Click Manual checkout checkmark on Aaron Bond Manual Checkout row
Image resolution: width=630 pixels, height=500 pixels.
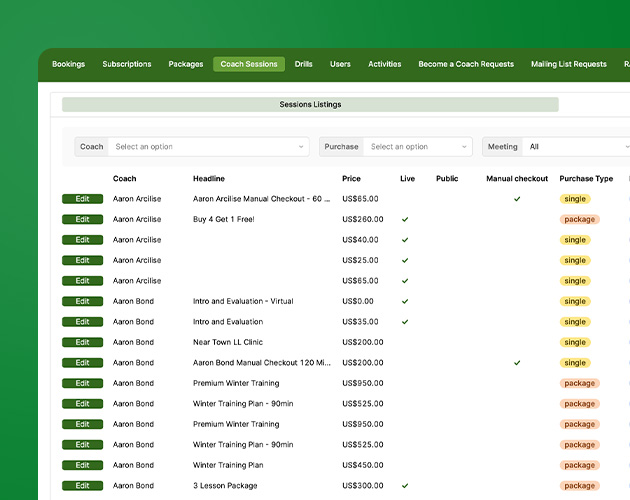517,363
